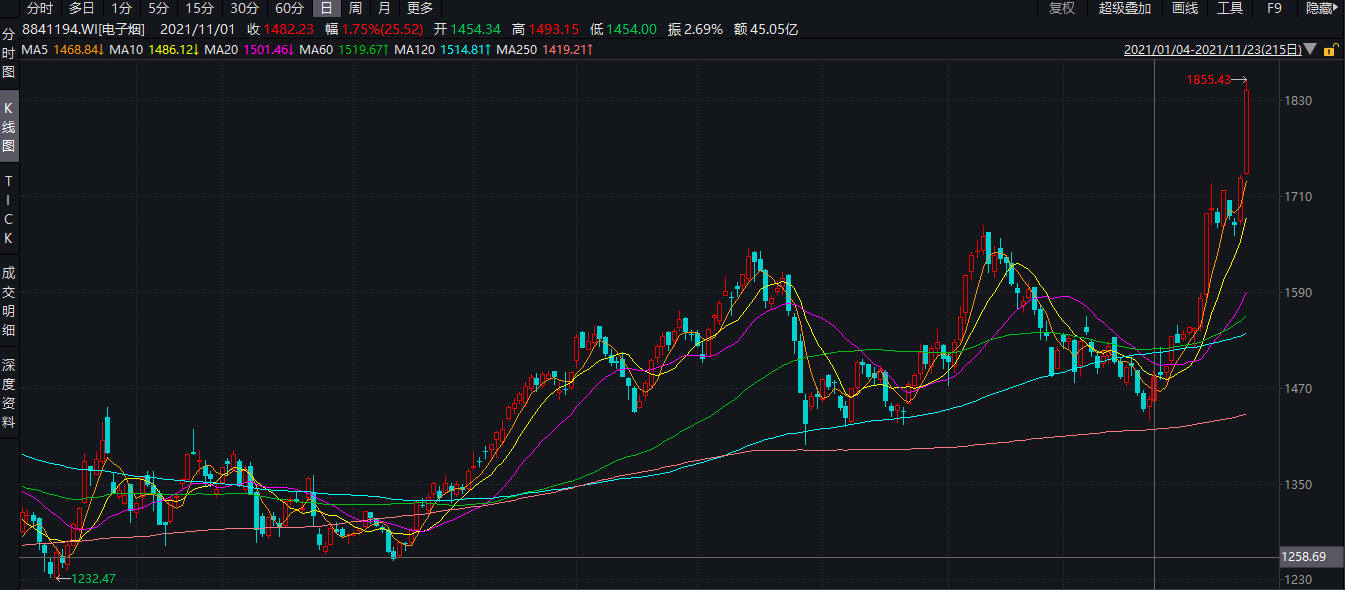
Task: Open the 工具 menu
Action: 1230,8
